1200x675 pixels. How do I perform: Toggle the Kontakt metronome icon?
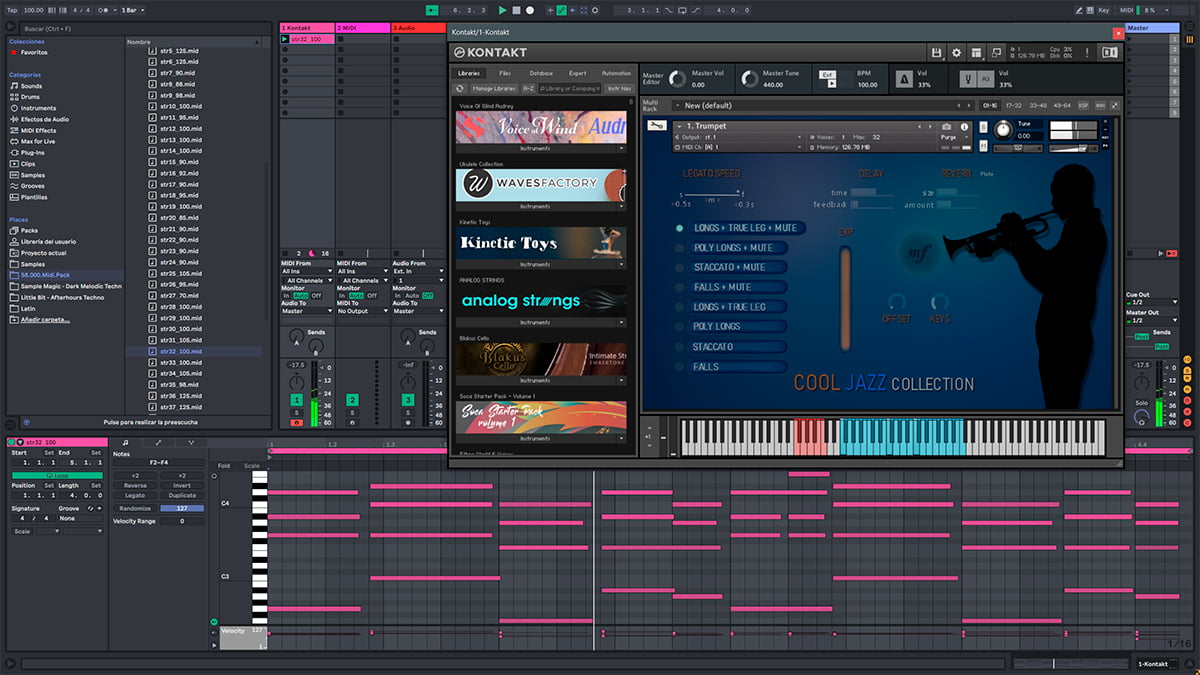click(x=904, y=79)
